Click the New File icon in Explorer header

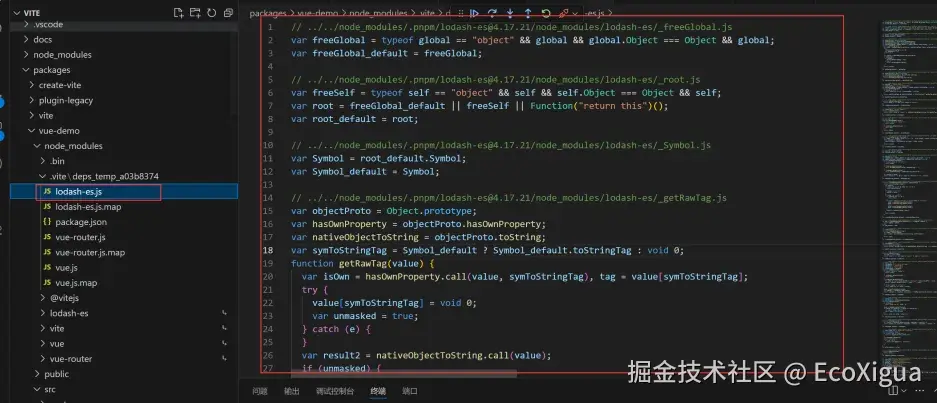coord(178,13)
